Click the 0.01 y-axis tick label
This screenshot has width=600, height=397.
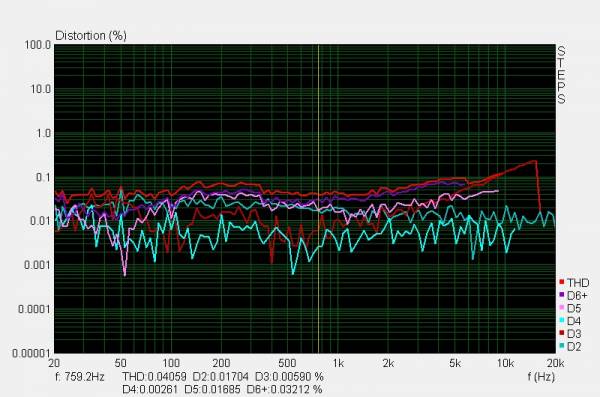[40, 221]
